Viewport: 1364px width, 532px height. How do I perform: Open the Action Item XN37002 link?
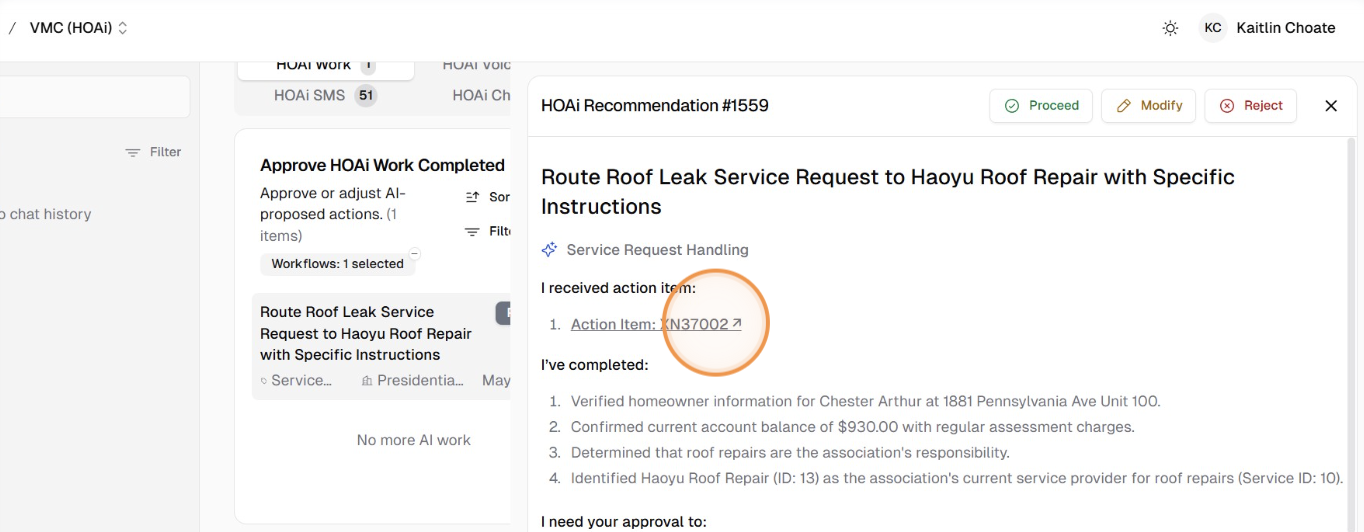(x=656, y=324)
